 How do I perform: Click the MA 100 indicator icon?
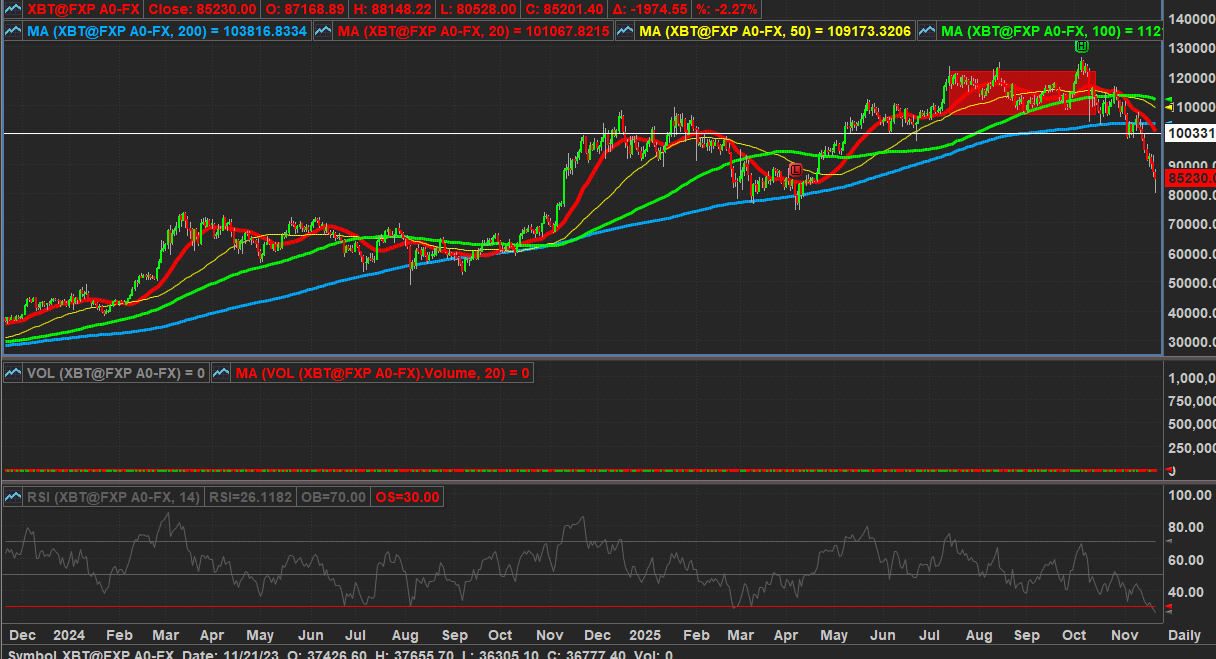click(x=928, y=31)
